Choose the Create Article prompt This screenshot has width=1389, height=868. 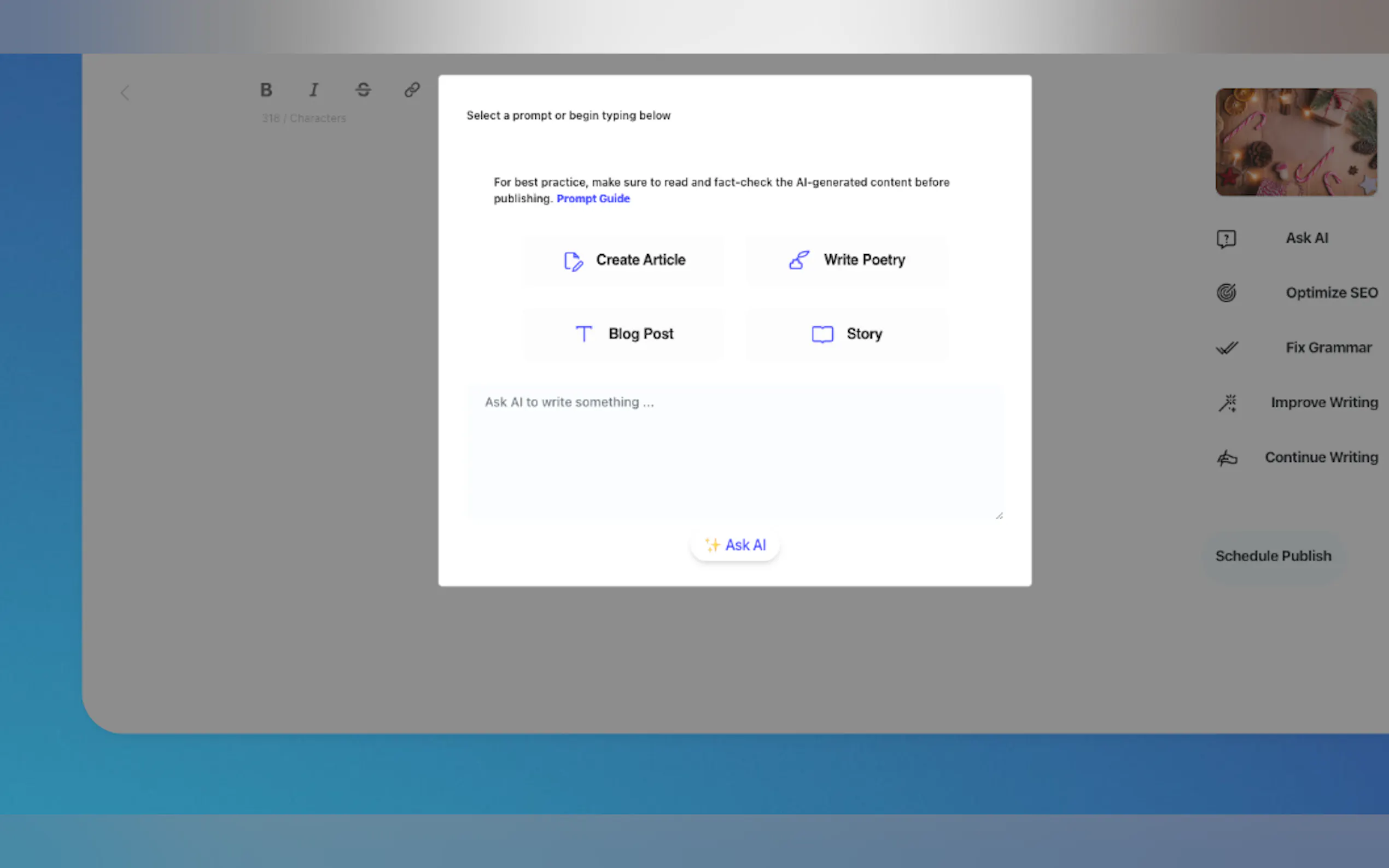tap(623, 261)
